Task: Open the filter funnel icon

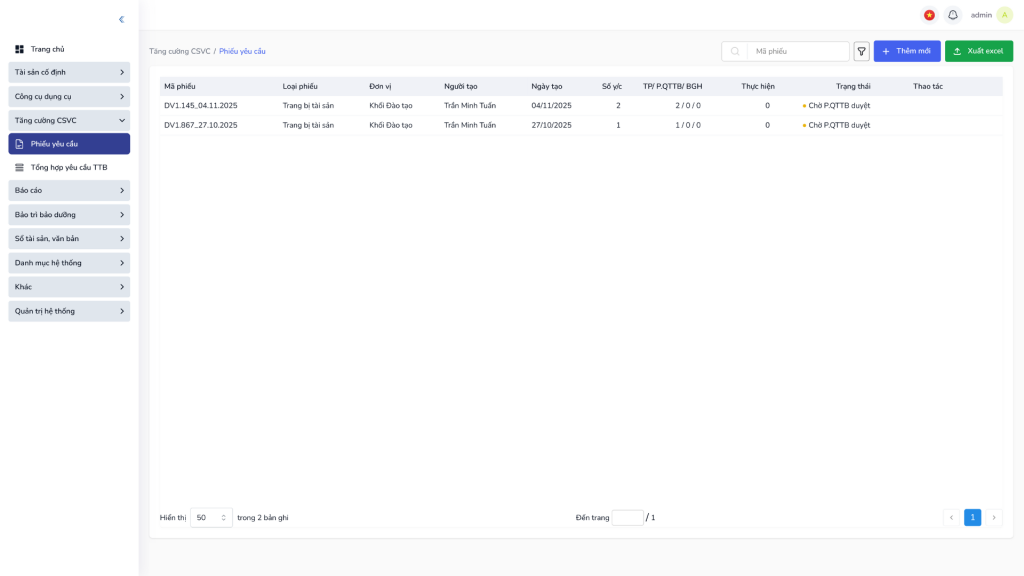Action: 861,51
